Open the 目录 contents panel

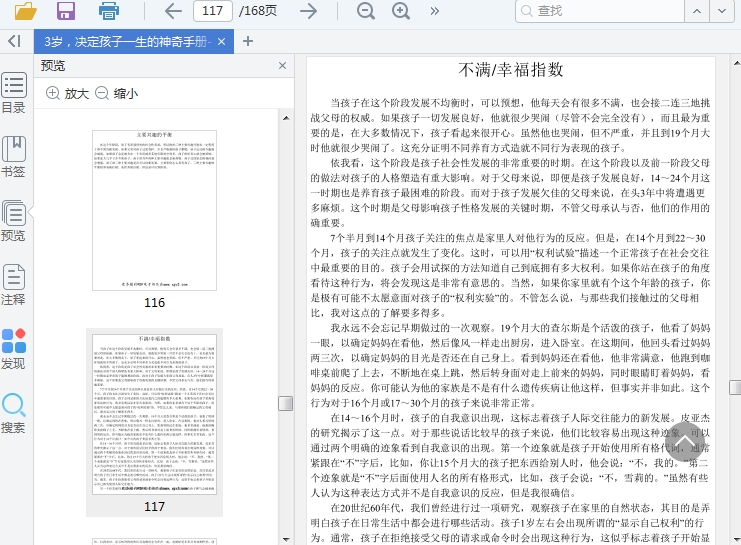[x=14, y=93]
